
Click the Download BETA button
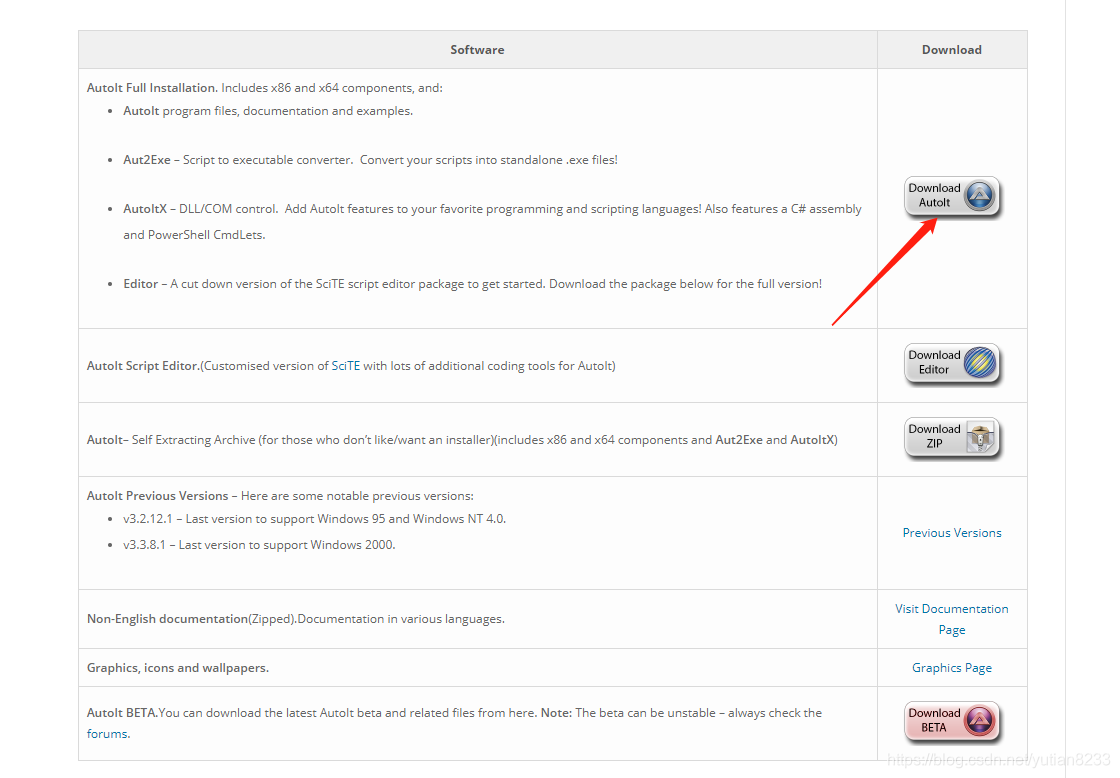[951, 721]
